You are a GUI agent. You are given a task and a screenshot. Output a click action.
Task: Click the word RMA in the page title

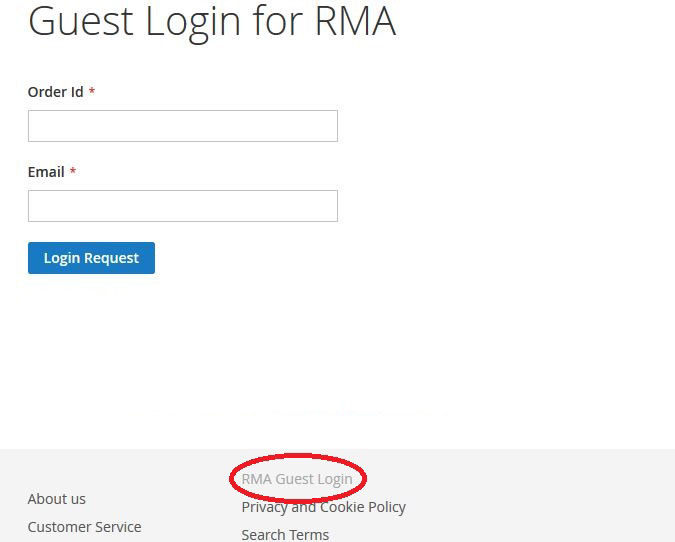coord(355,21)
